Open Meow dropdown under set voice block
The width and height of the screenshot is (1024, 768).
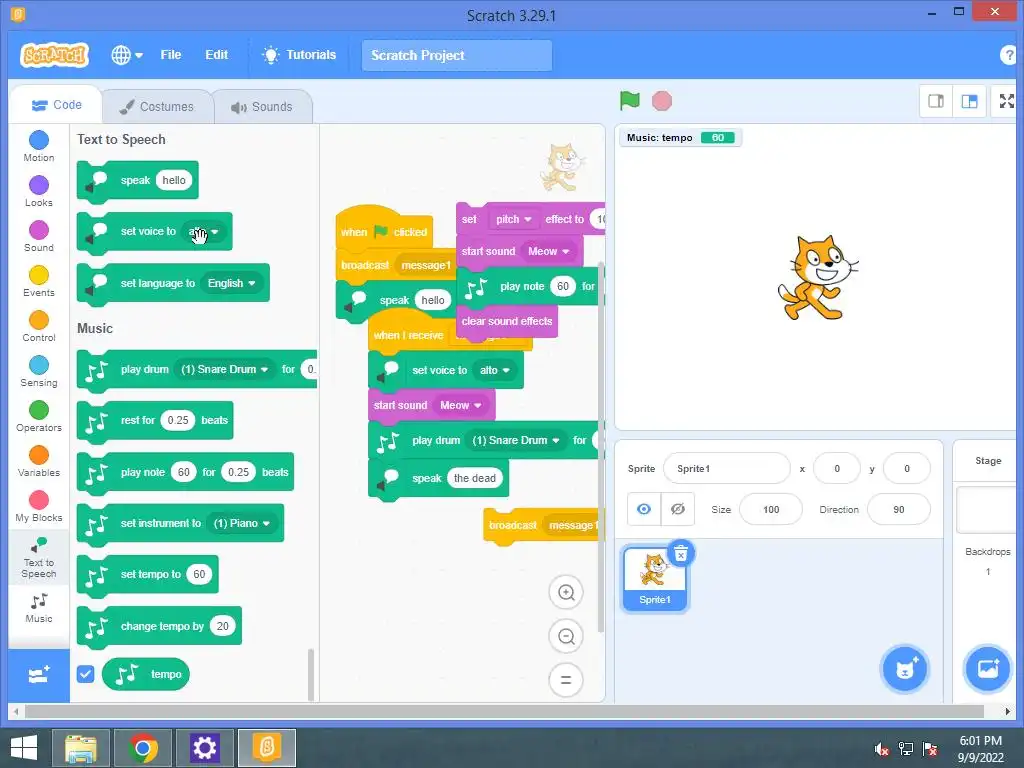tap(460, 406)
